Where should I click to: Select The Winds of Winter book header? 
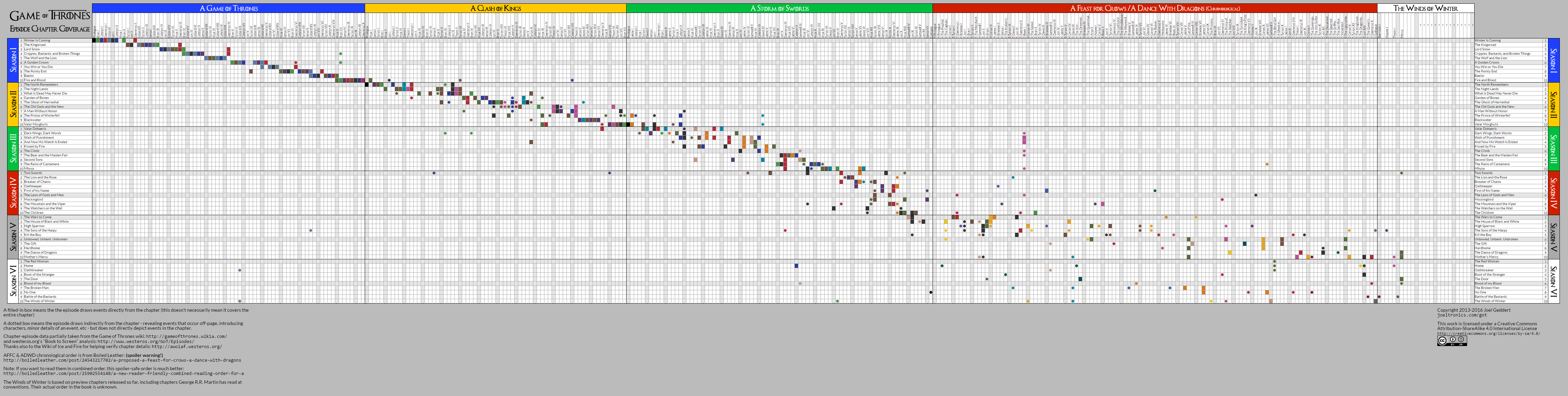click(1426, 8)
